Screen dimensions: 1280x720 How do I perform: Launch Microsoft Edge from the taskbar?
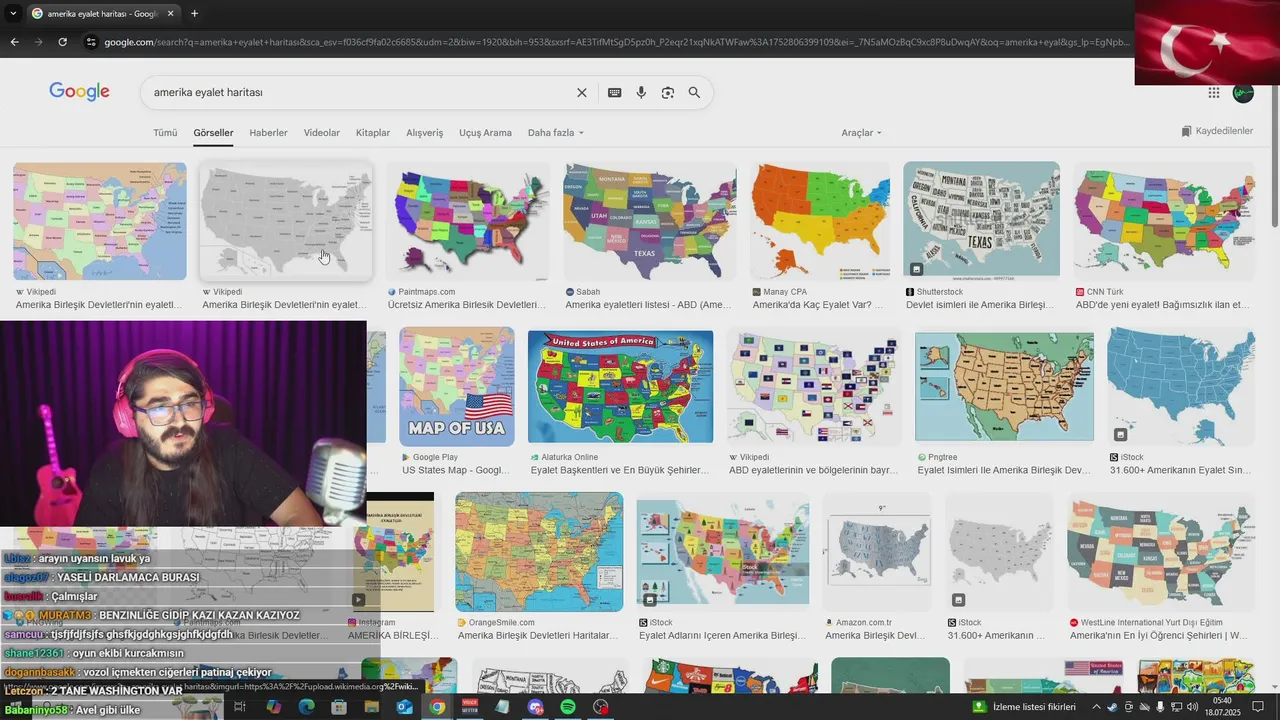(x=306, y=707)
